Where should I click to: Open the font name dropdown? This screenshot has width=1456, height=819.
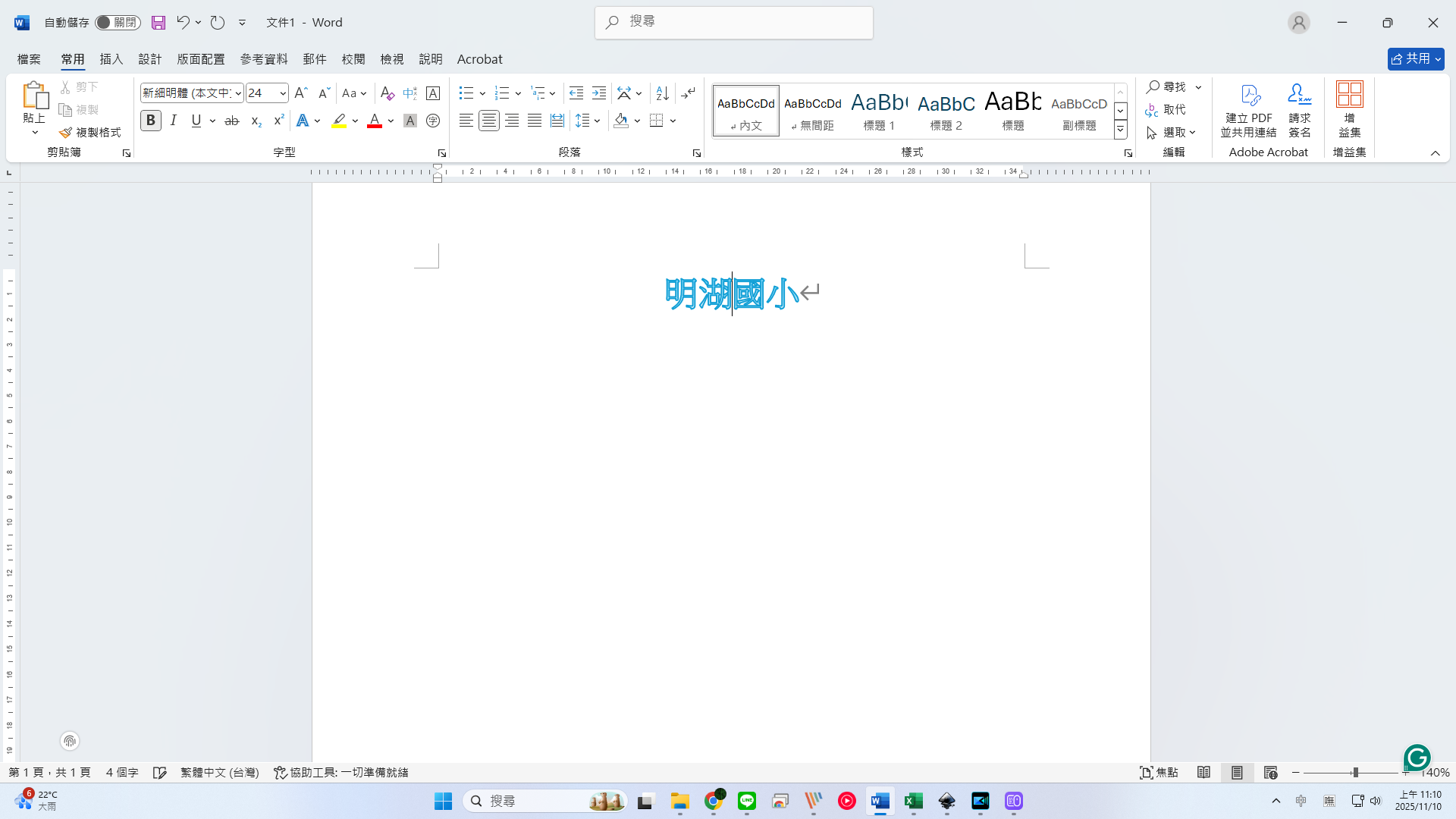238,93
